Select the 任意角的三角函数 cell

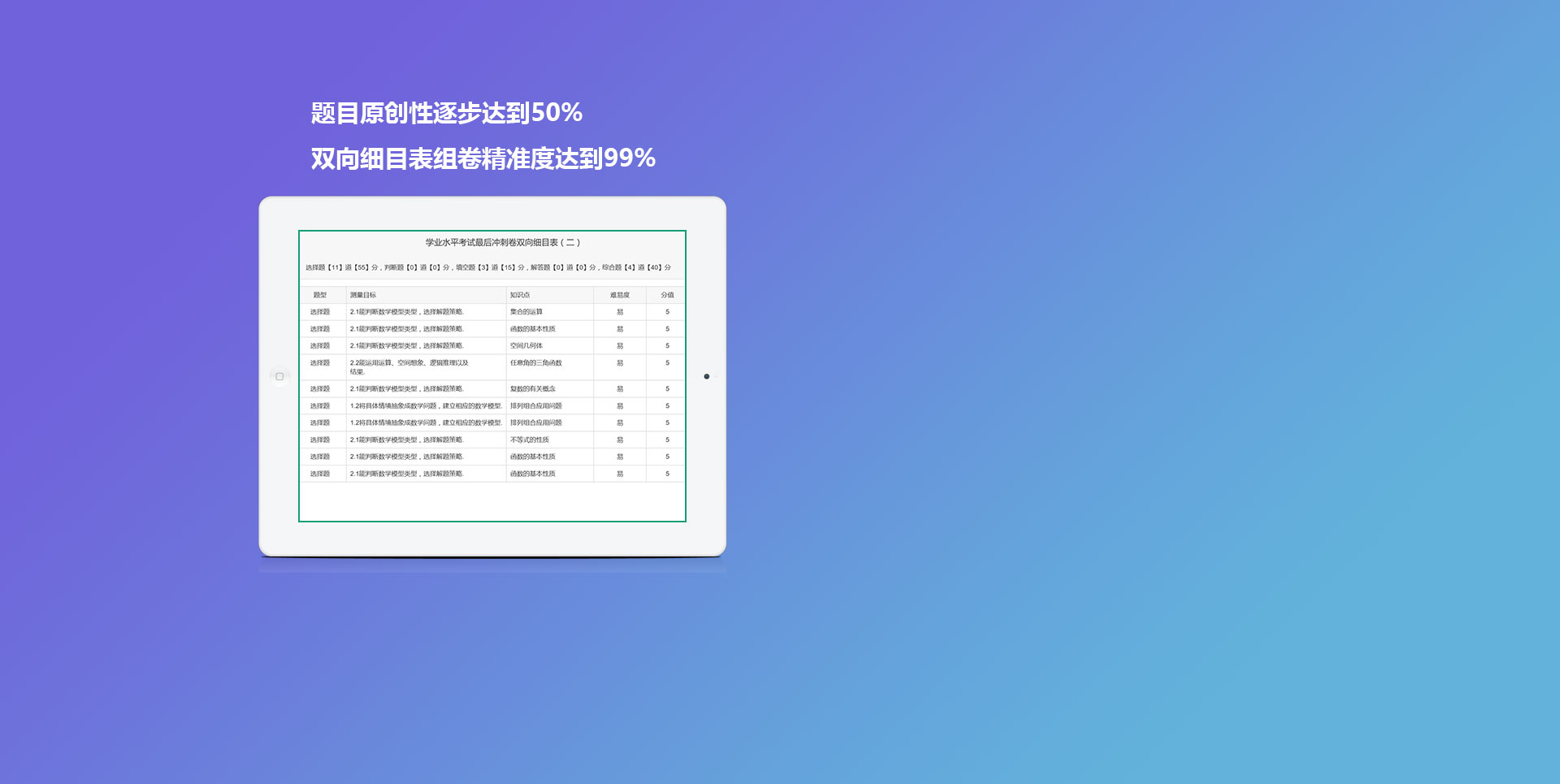pyautogui.click(x=536, y=363)
